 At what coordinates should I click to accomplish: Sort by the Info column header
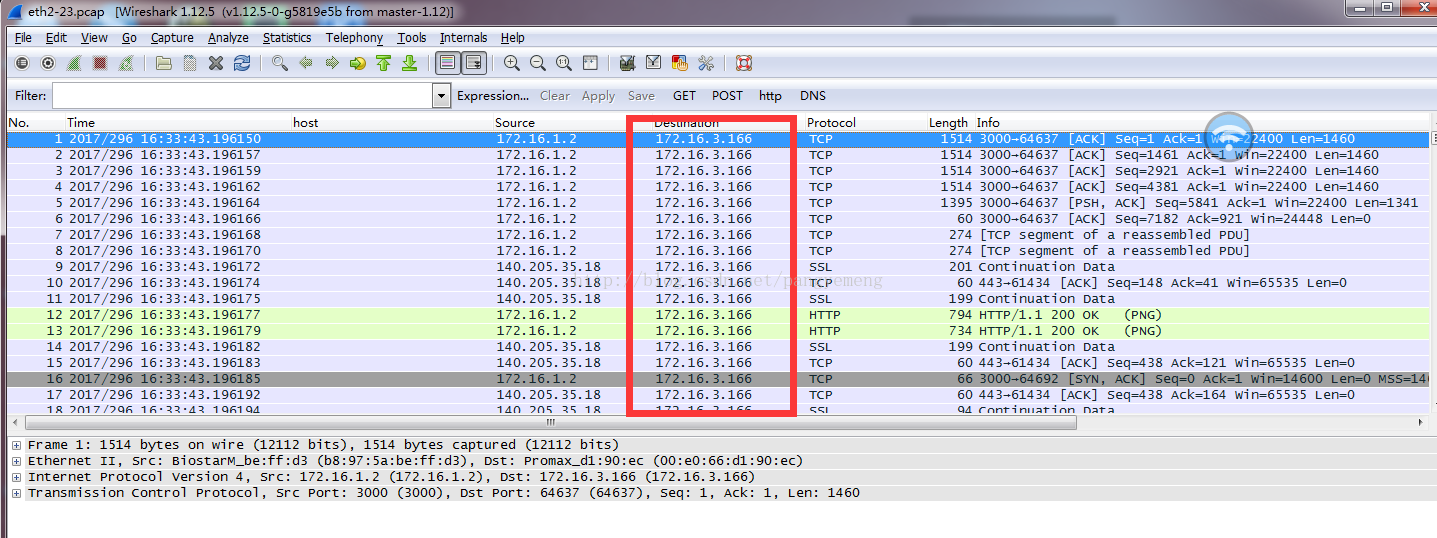[988, 123]
